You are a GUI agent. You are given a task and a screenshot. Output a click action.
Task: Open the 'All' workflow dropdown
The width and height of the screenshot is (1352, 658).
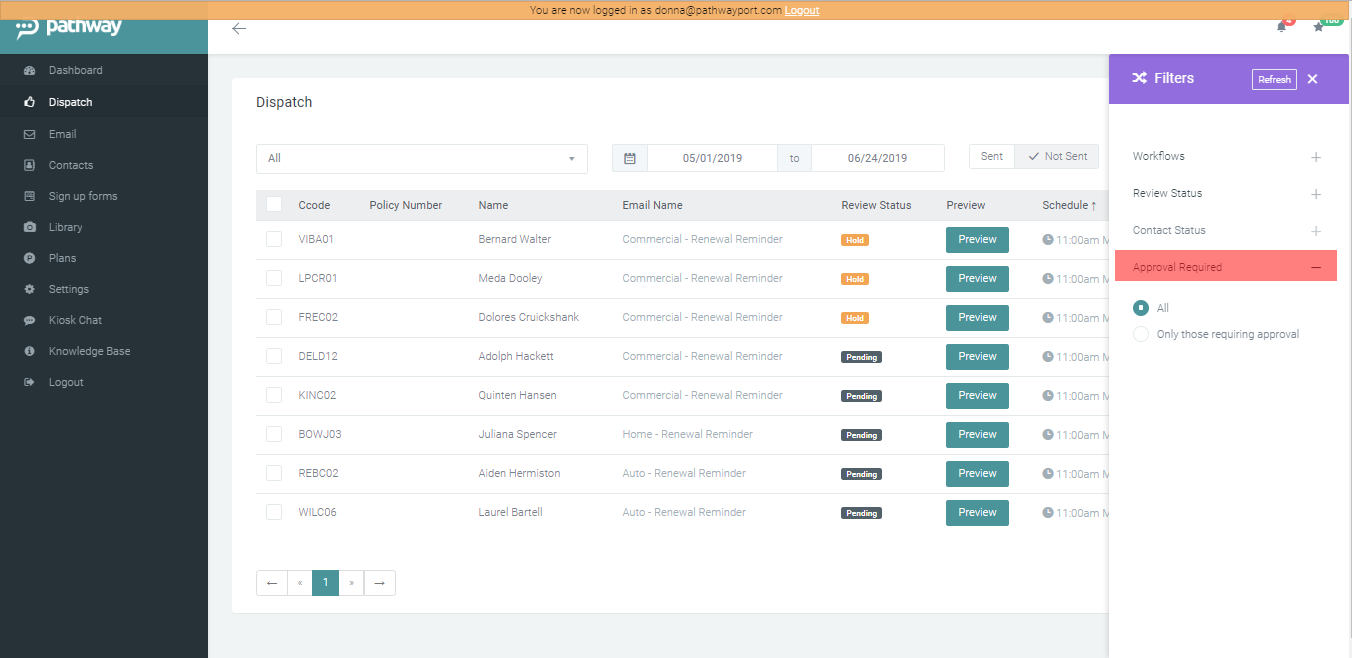pyautogui.click(x=421, y=158)
